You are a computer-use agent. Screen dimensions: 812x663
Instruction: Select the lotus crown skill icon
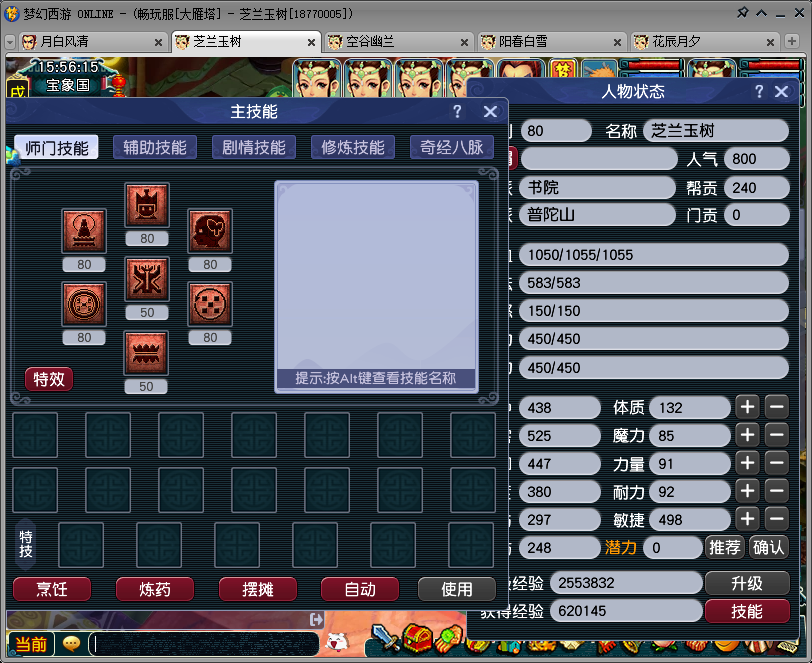(x=146, y=353)
